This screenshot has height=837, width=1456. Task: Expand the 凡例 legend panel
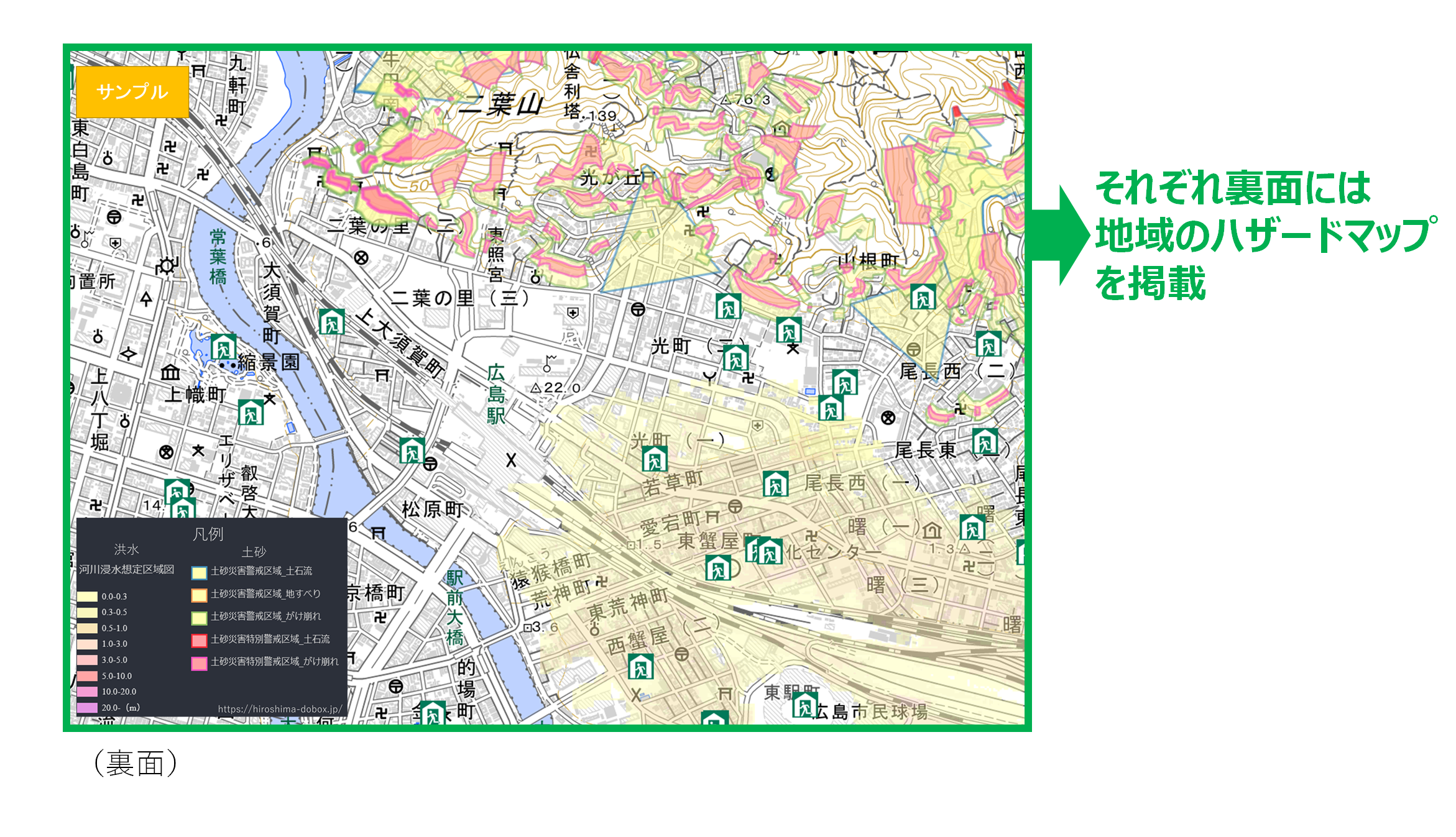click(207, 534)
